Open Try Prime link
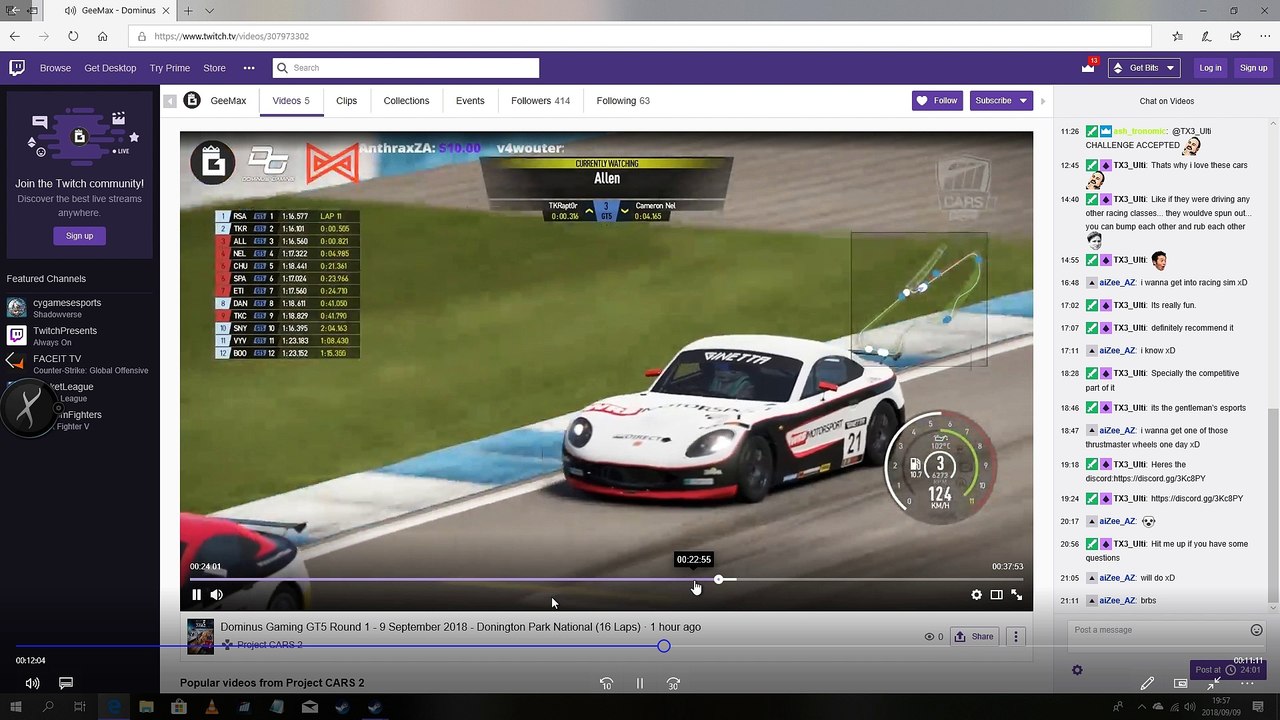 170,68
